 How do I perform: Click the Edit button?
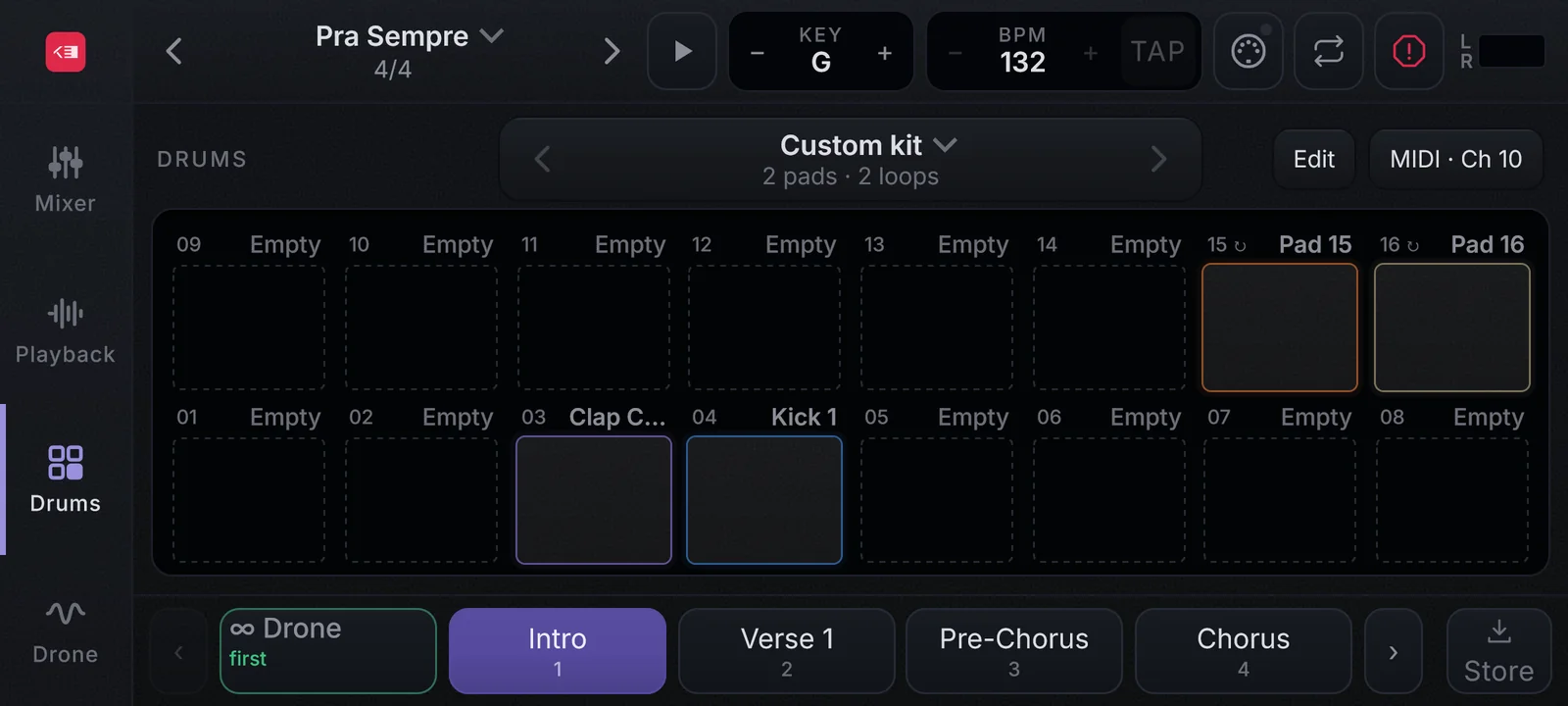coord(1314,159)
